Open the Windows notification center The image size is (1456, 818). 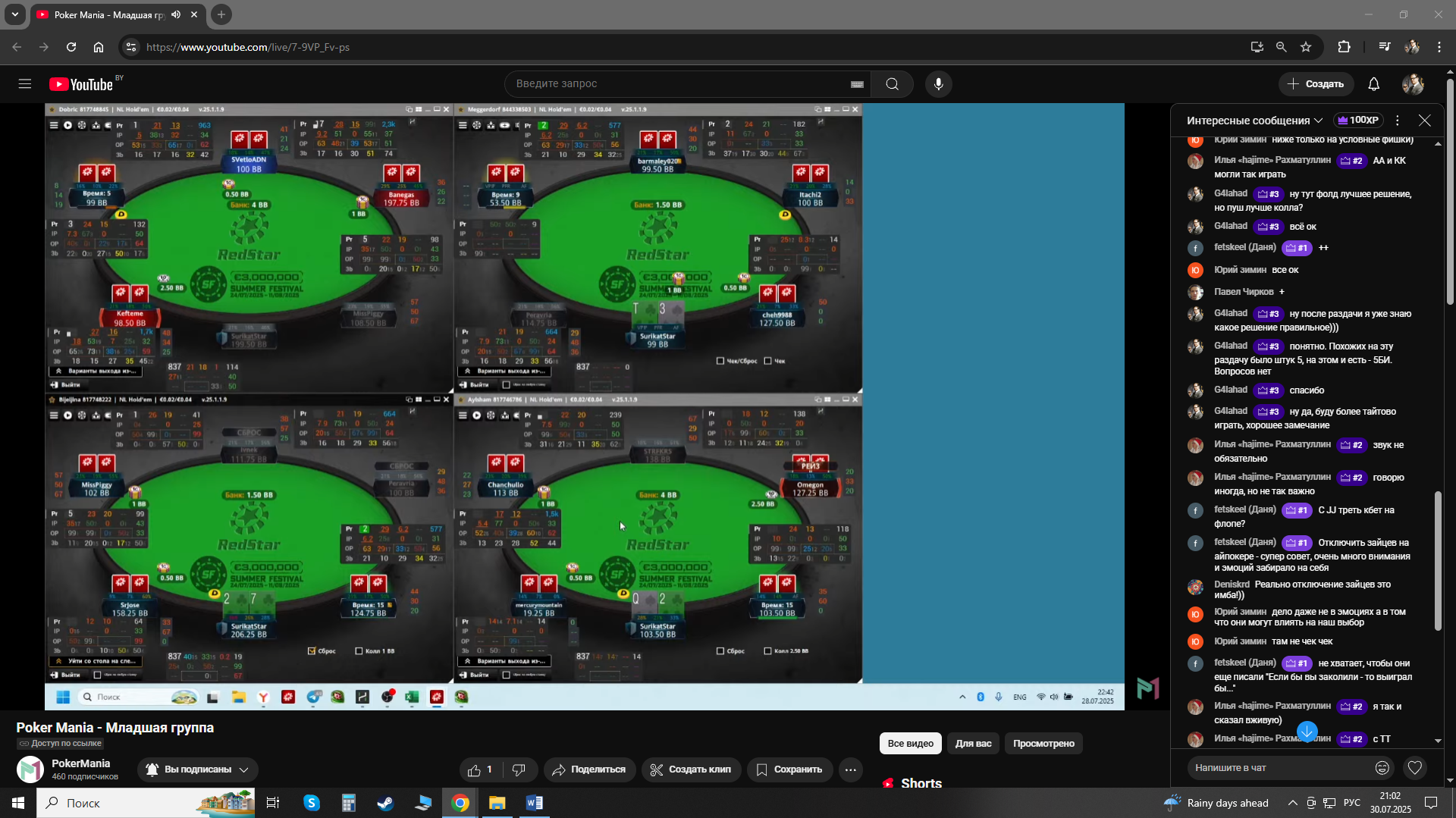pos(1431,803)
